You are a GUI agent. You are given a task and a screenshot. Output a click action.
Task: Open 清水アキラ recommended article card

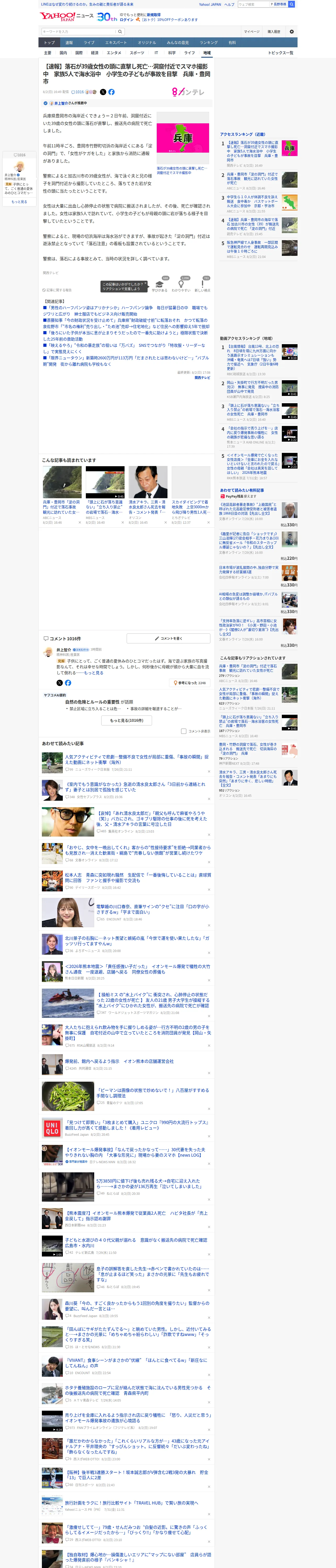pyautogui.click(x=148, y=495)
